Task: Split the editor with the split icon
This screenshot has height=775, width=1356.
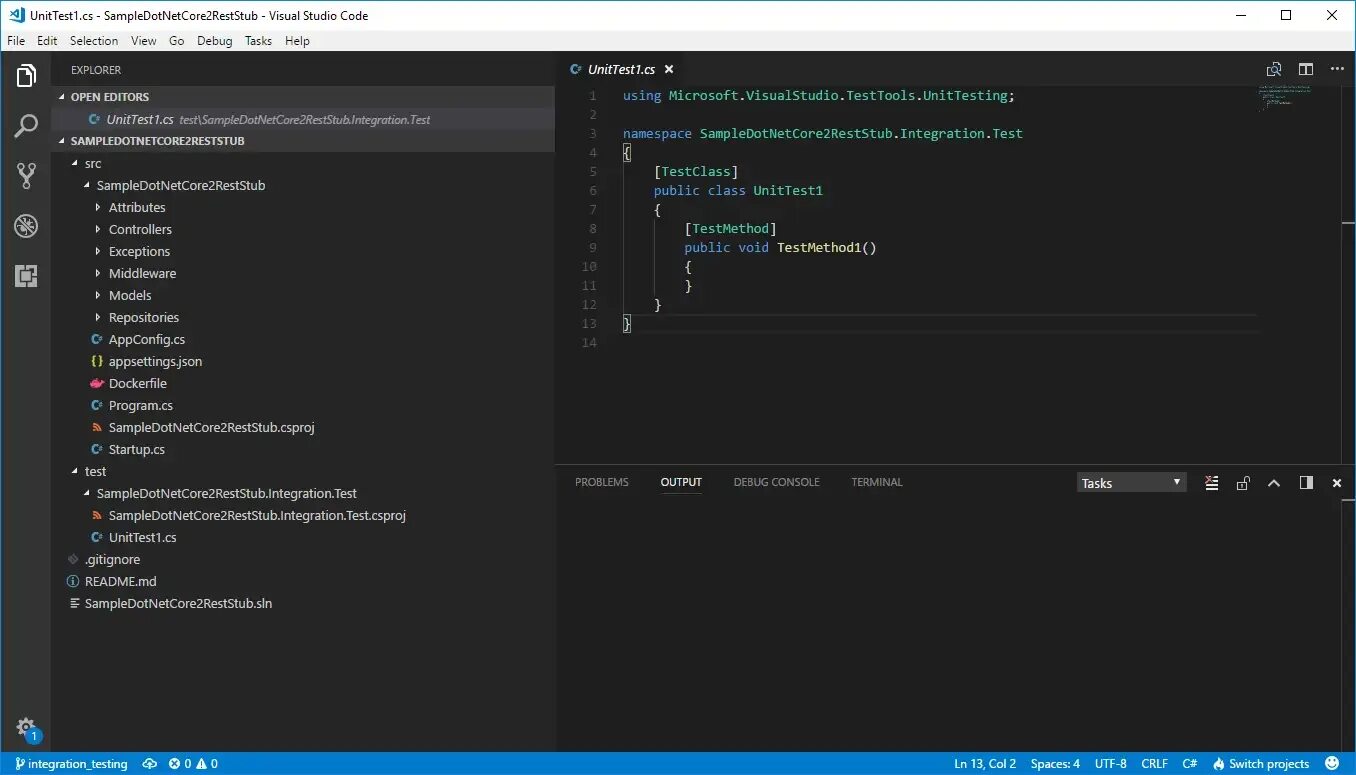Action: [x=1306, y=70]
